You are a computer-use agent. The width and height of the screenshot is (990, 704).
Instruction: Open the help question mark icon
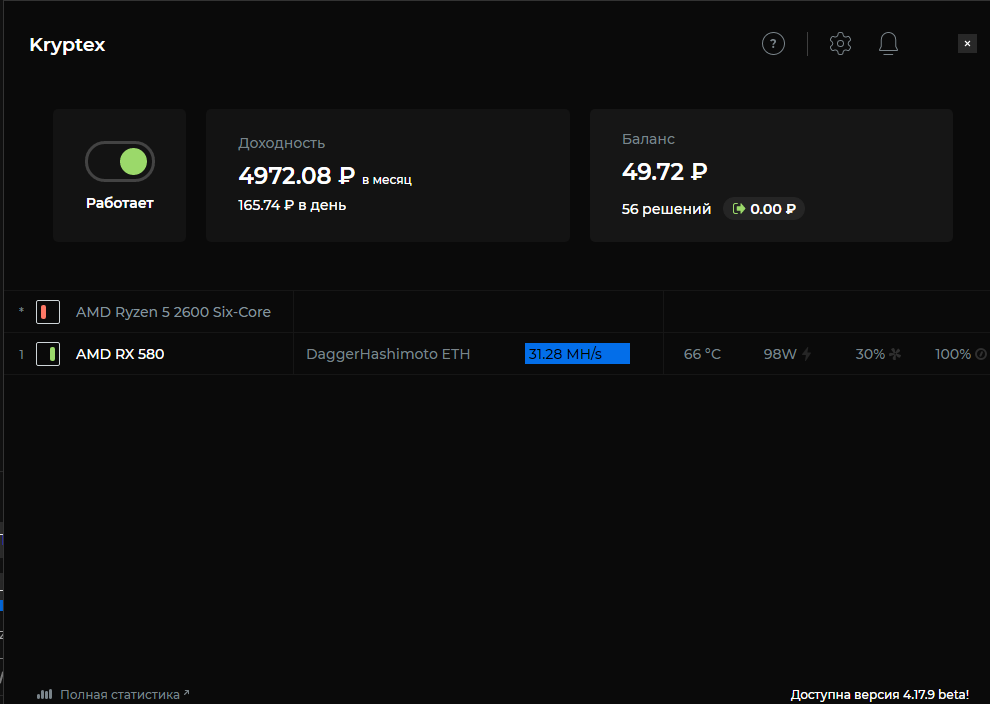pyautogui.click(x=773, y=44)
